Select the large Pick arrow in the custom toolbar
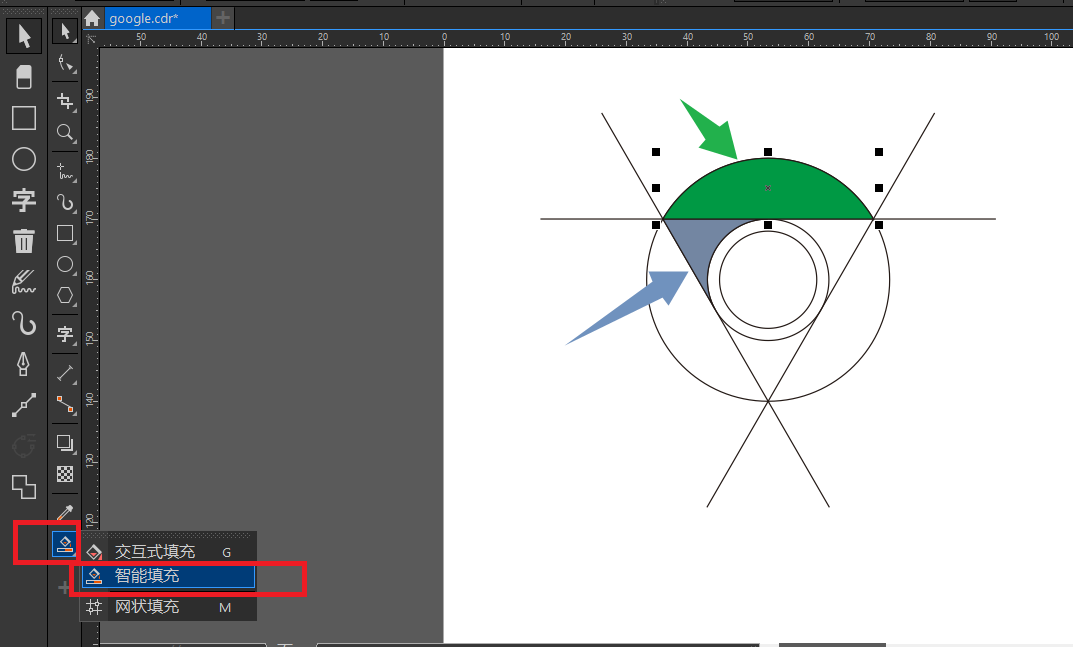The image size is (1073, 647). [x=24, y=36]
